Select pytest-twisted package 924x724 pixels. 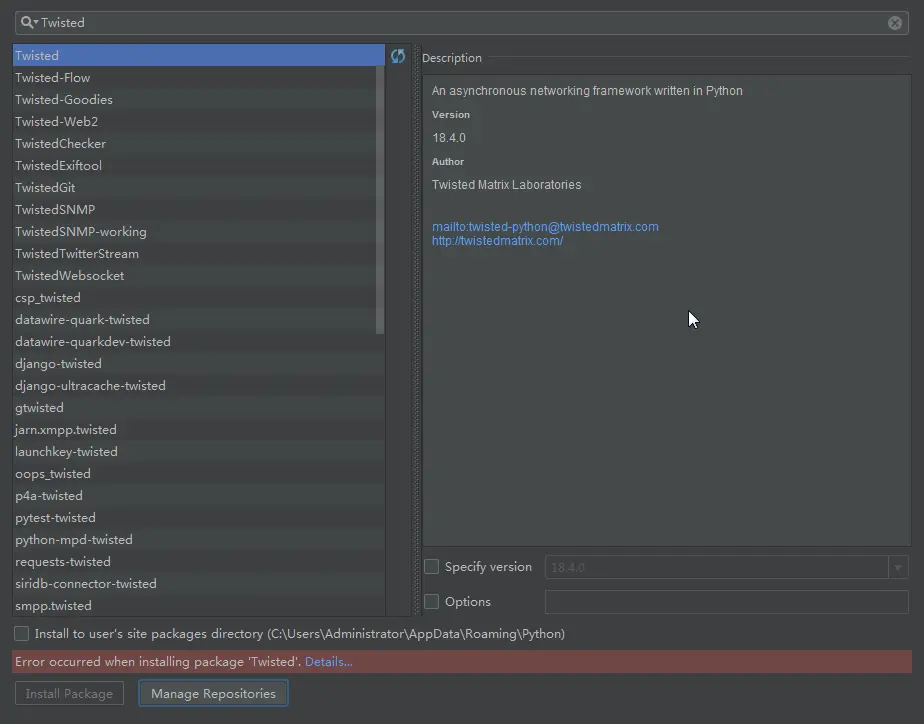tap(199, 517)
